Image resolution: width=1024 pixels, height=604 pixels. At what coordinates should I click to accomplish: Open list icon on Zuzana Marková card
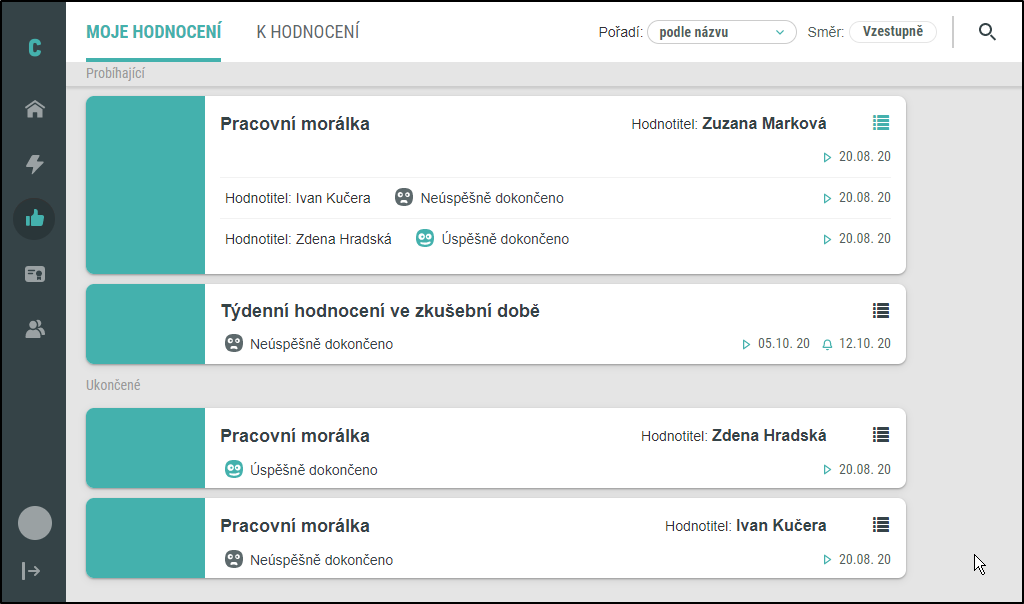click(x=881, y=123)
